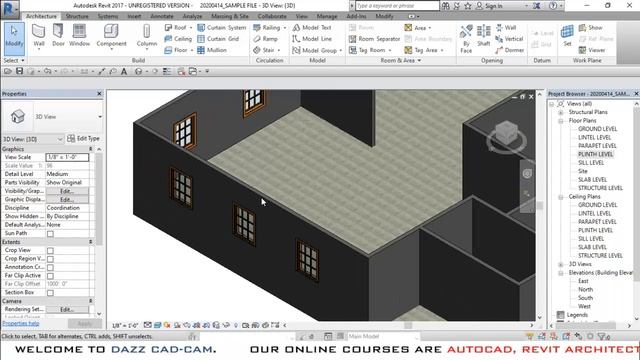
Task: Add a Room Separator
Action: click(x=374, y=39)
